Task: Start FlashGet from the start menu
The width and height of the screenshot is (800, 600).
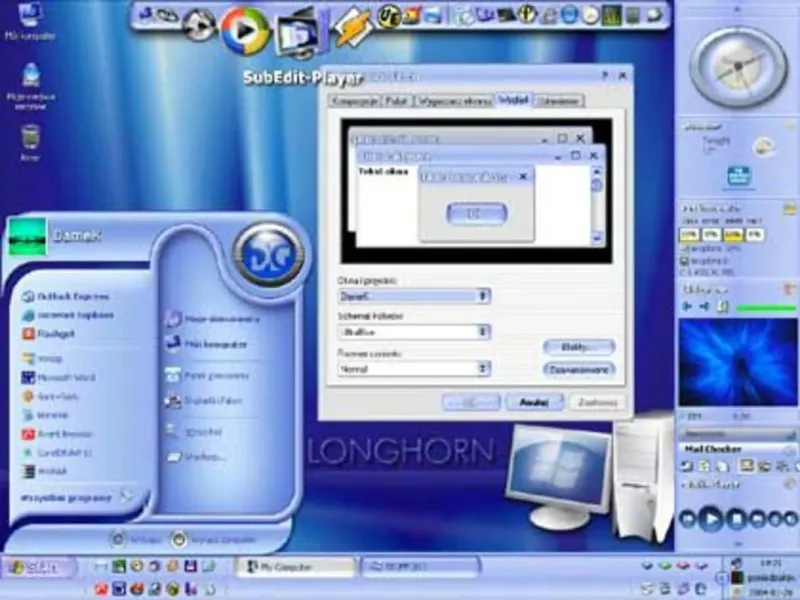Action: pyautogui.click(x=48, y=334)
